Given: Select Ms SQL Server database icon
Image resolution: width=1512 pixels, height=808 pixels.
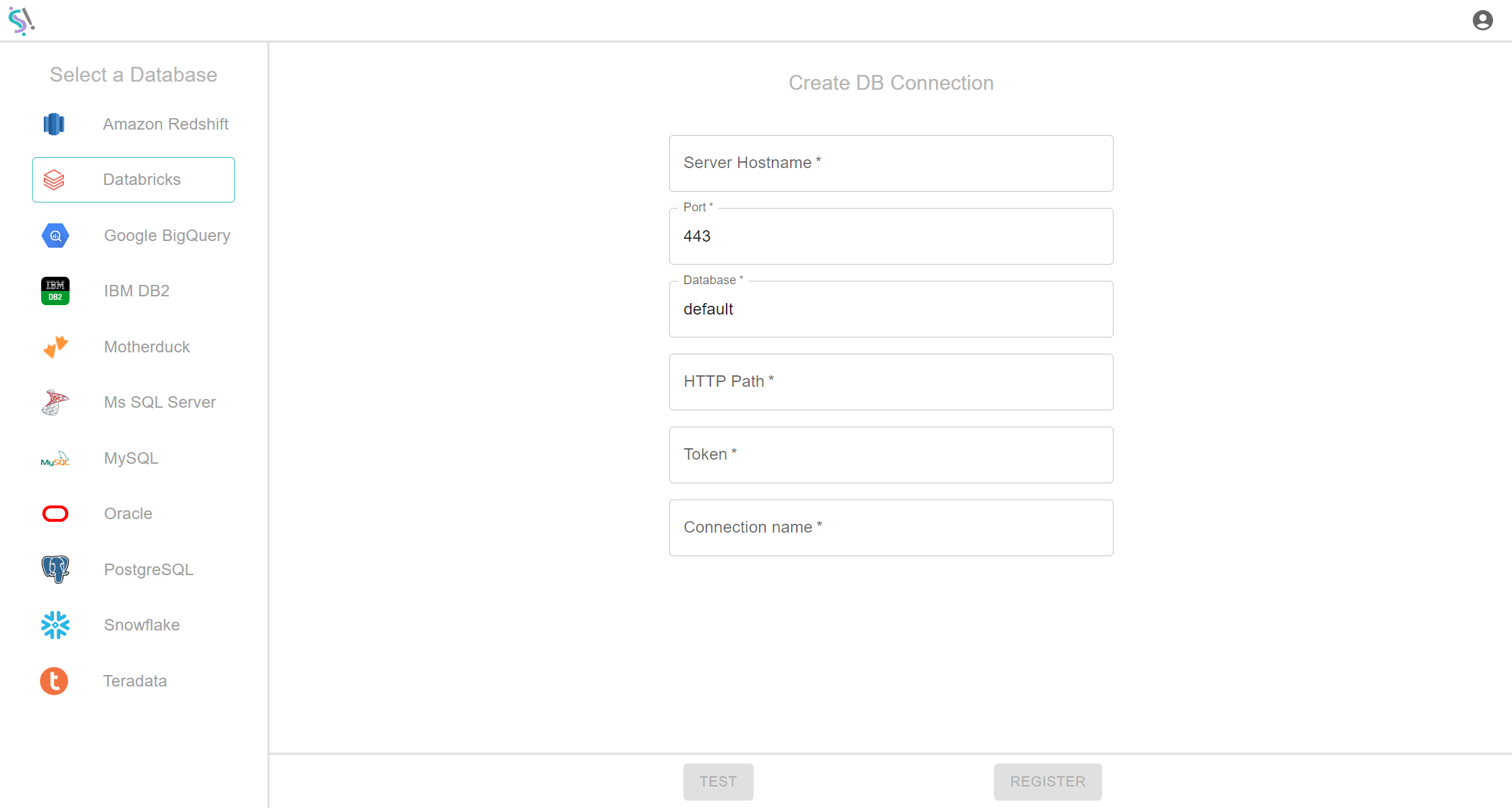Looking at the screenshot, I should point(55,402).
